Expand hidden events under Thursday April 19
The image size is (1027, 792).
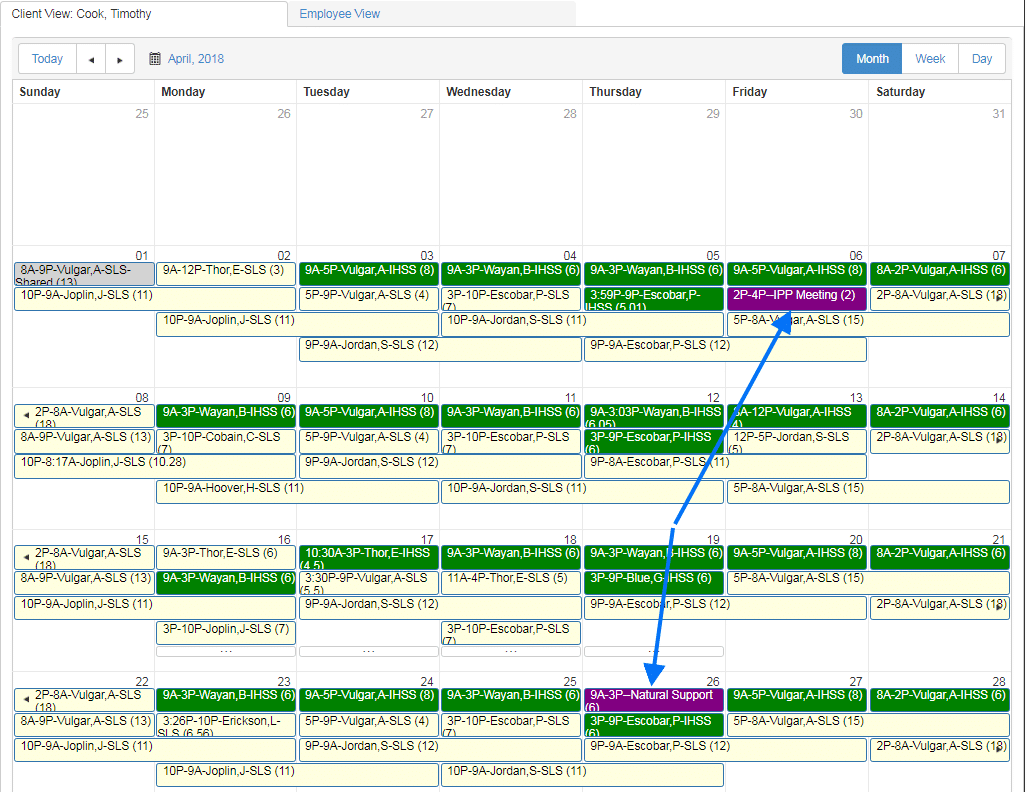[x=654, y=652]
